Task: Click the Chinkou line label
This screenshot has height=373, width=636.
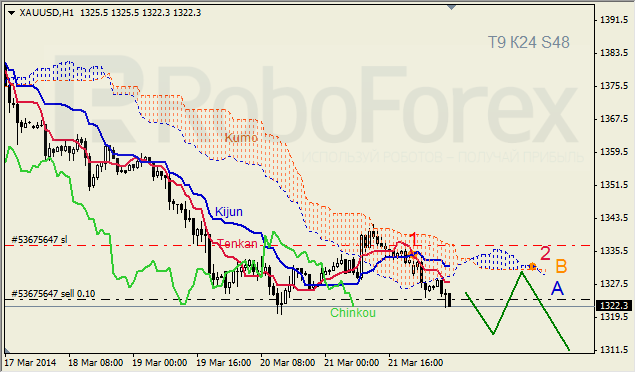Action: [352, 313]
